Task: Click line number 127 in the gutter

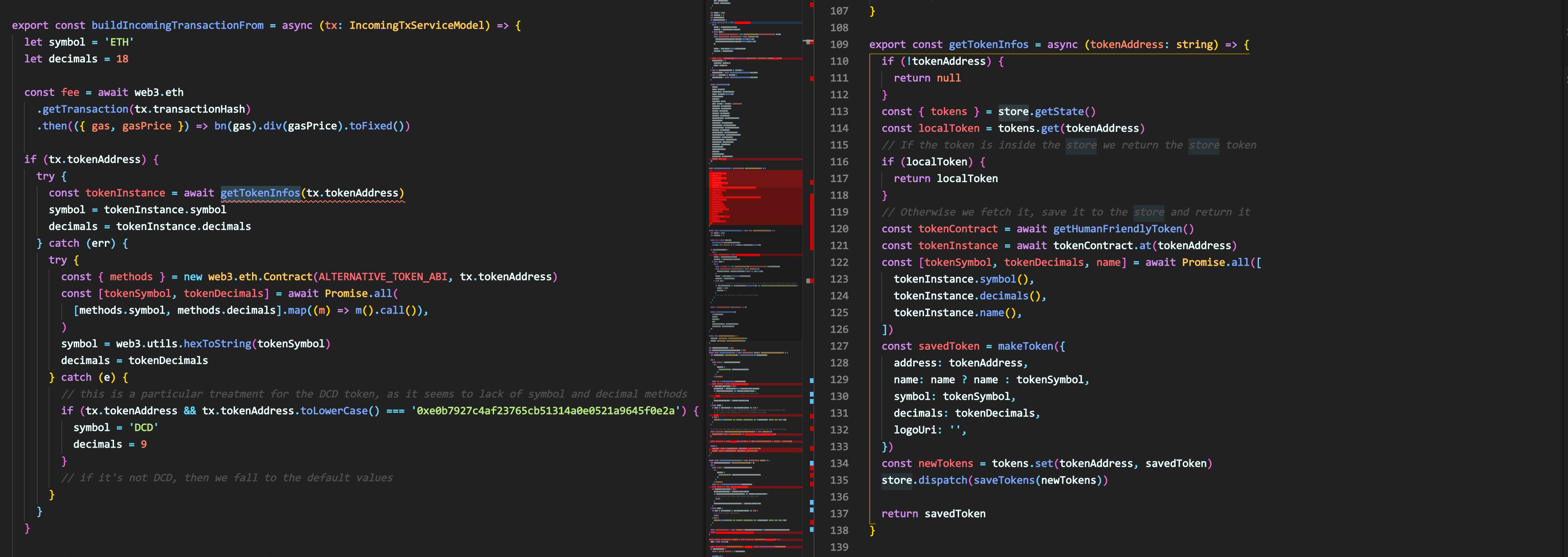Action: click(x=839, y=346)
